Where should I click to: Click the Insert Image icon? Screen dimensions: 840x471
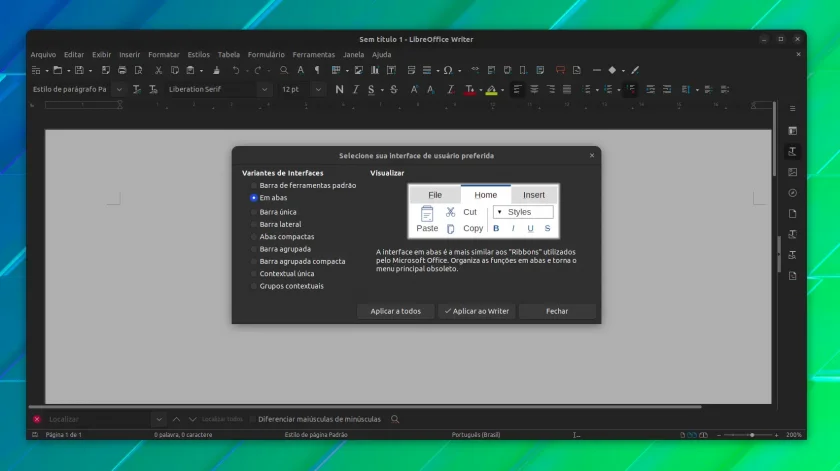coord(358,70)
